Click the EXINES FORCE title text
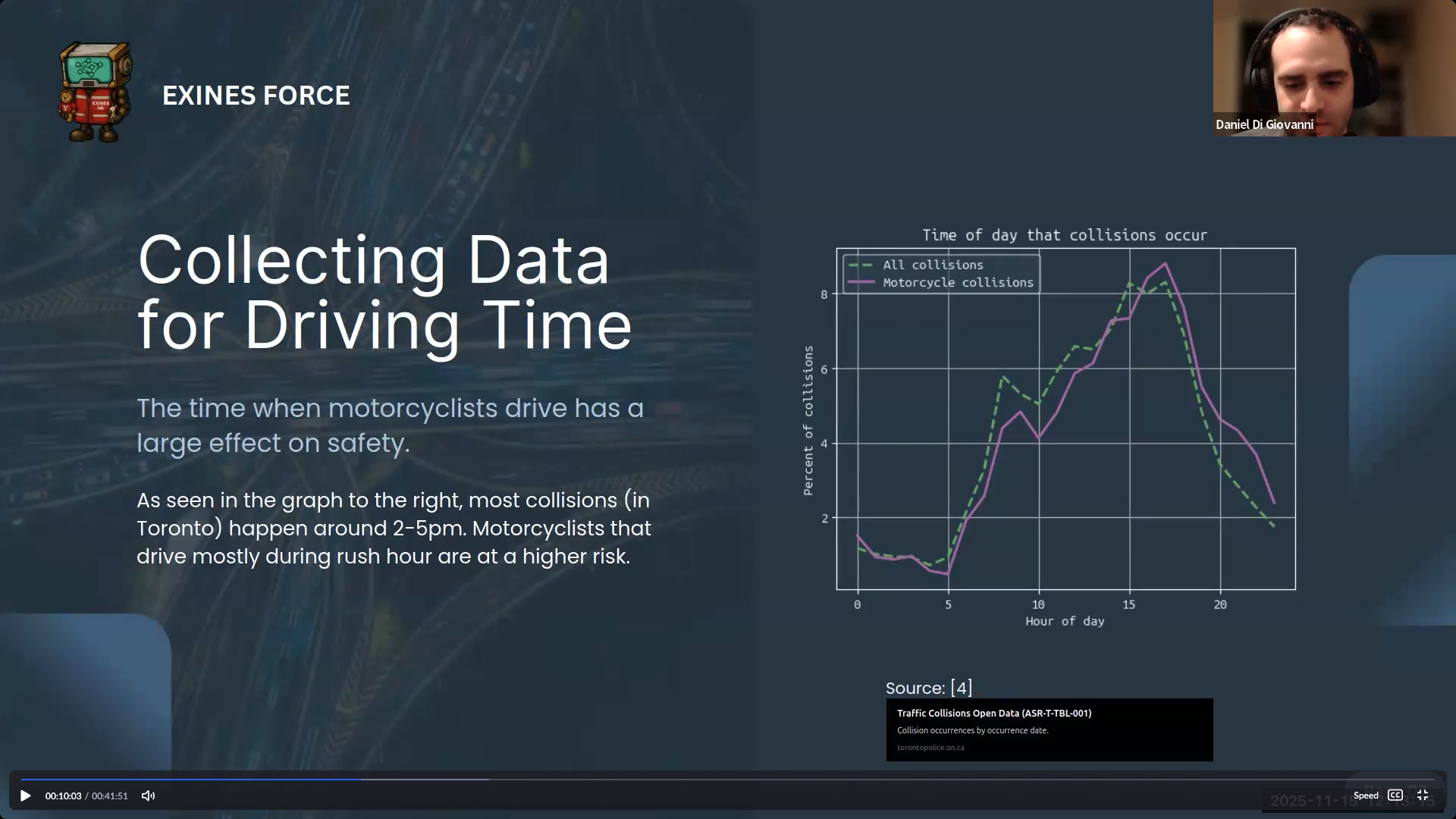Viewport: 1456px width, 819px height. pyautogui.click(x=256, y=96)
